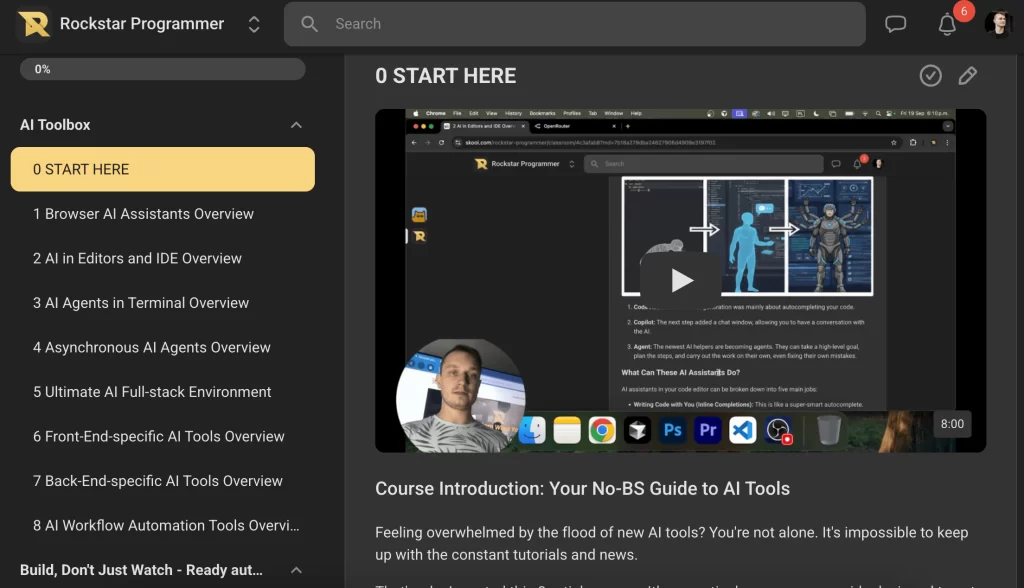Open the community switcher dropdown arrows

pos(254,24)
